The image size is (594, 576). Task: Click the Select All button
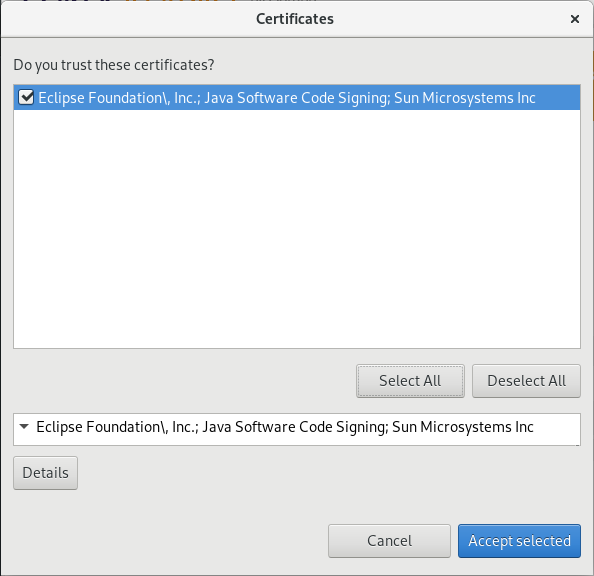point(410,381)
